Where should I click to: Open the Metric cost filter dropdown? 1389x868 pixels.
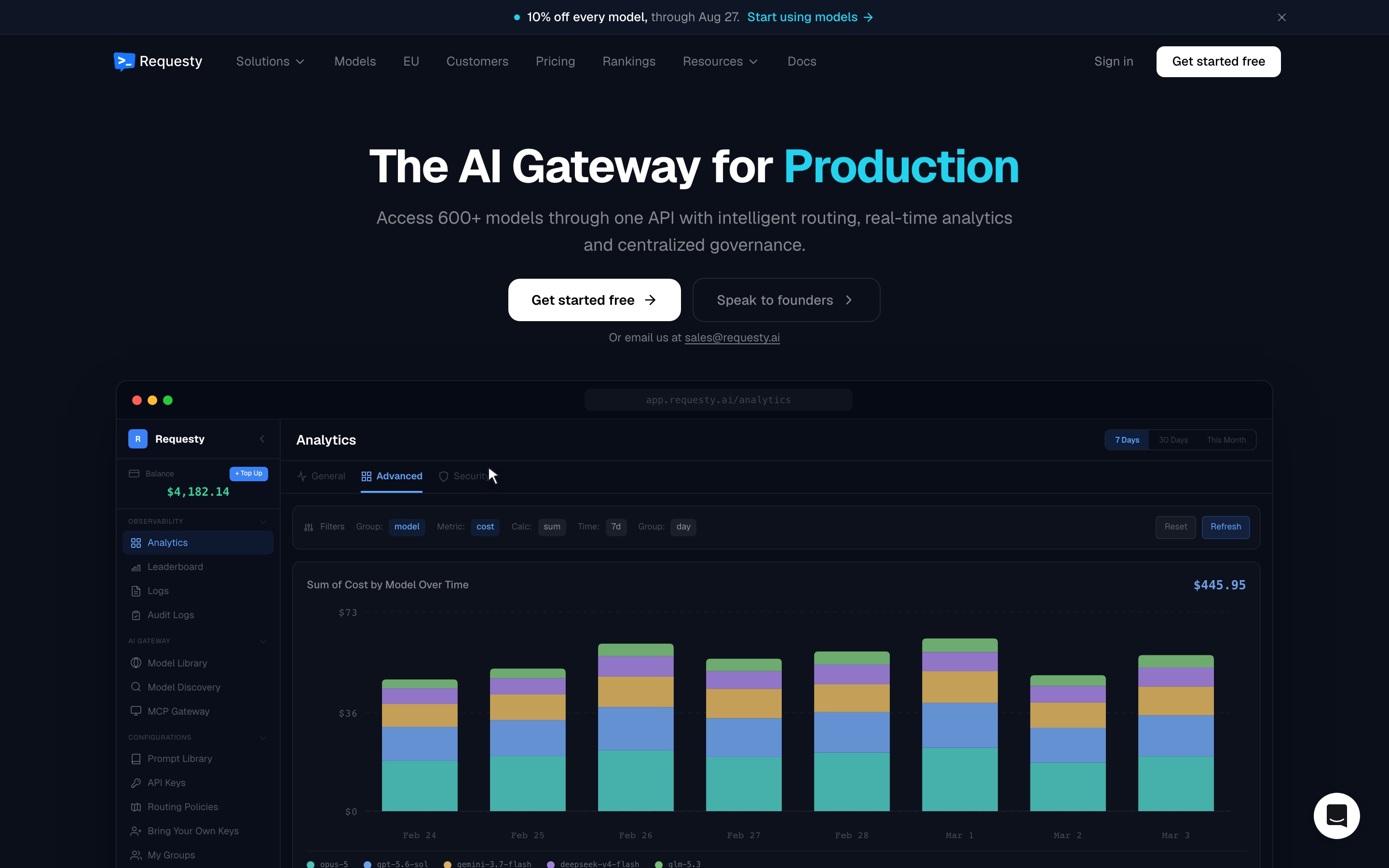coord(485,527)
